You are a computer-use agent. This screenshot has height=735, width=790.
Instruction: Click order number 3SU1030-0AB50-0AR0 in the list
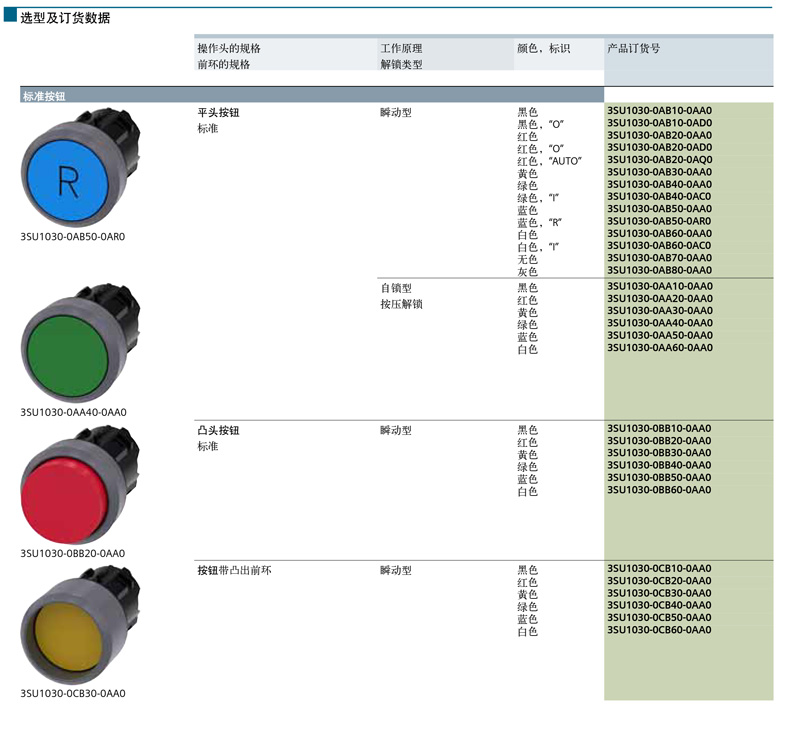(x=659, y=221)
